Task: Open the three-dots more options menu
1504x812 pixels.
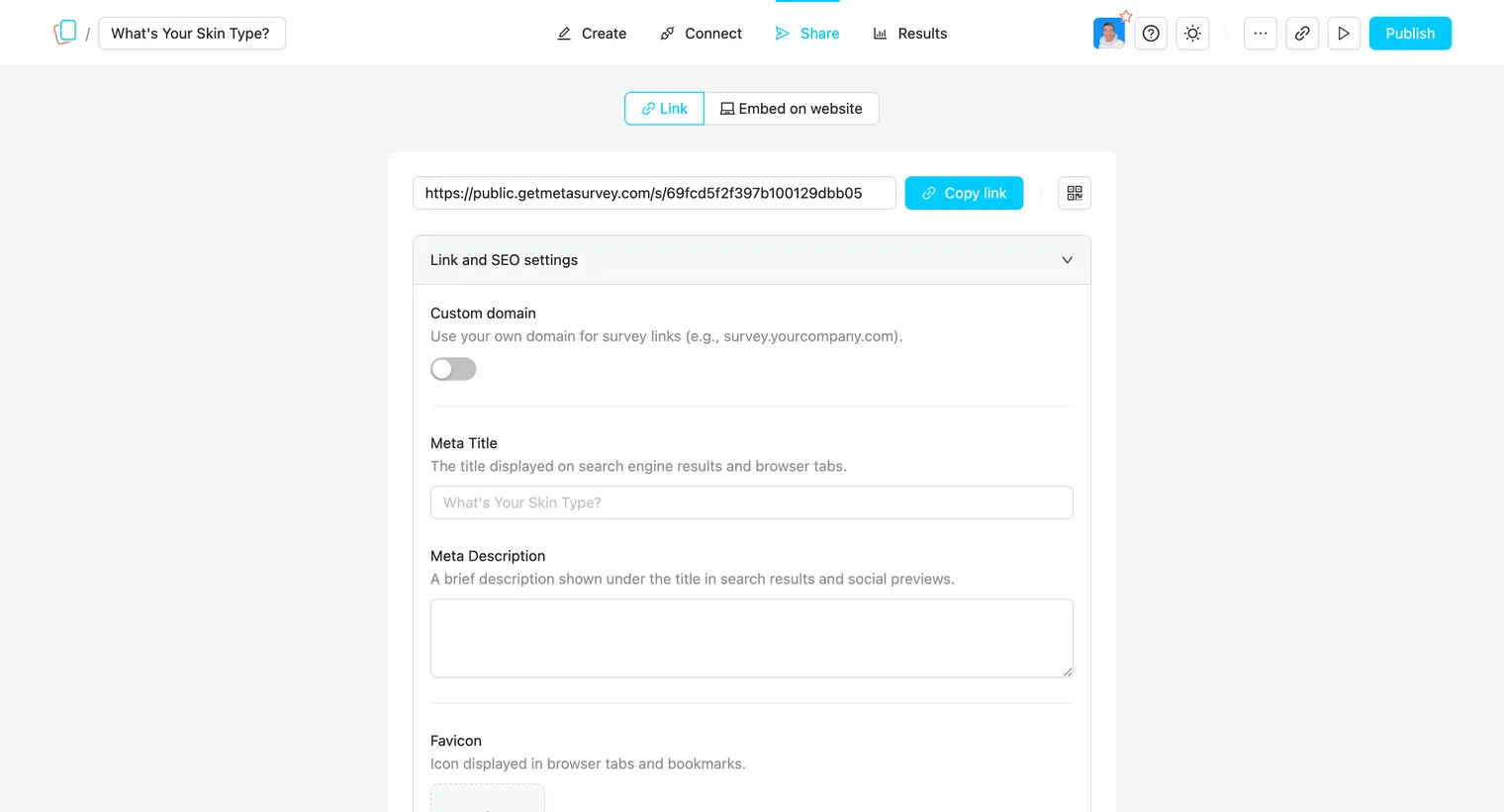Action: [x=1260, y=34]
